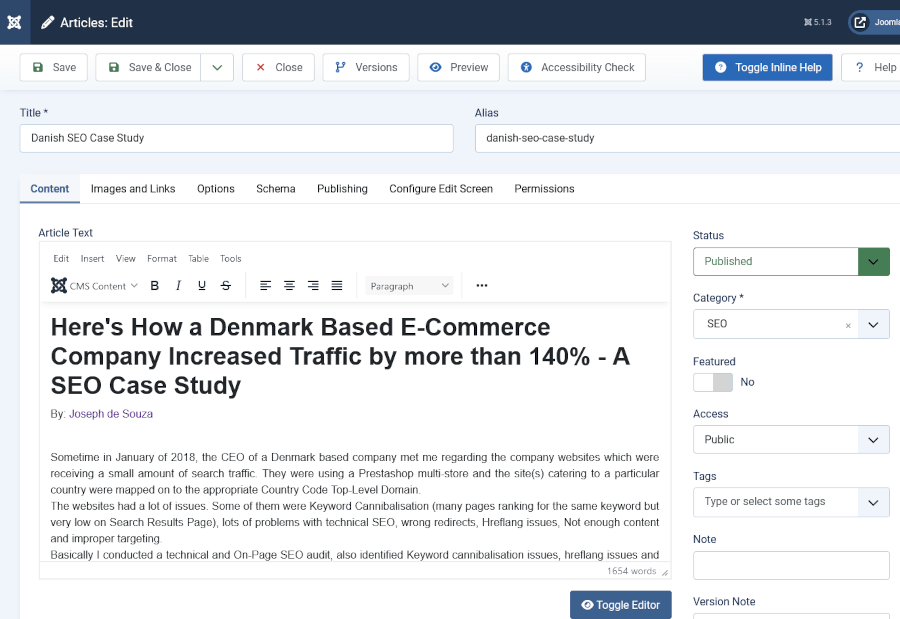Screen dimensions: 900x619
Task: Open the Publishing tab
Action: pyautogui.click(x=342, y=189)
